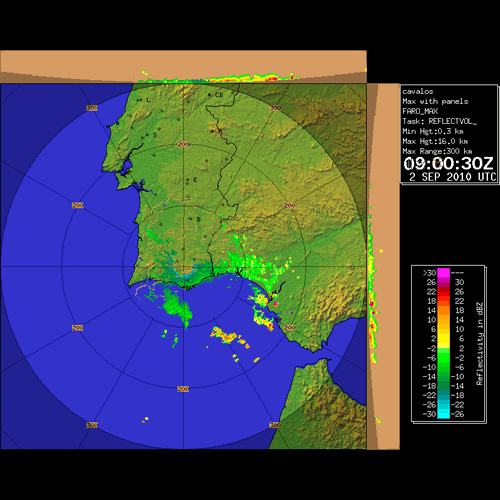The height and width of the screenshot is (500, 500).
Task: Click the cavalos label in the info box
Action: (418, 91)
